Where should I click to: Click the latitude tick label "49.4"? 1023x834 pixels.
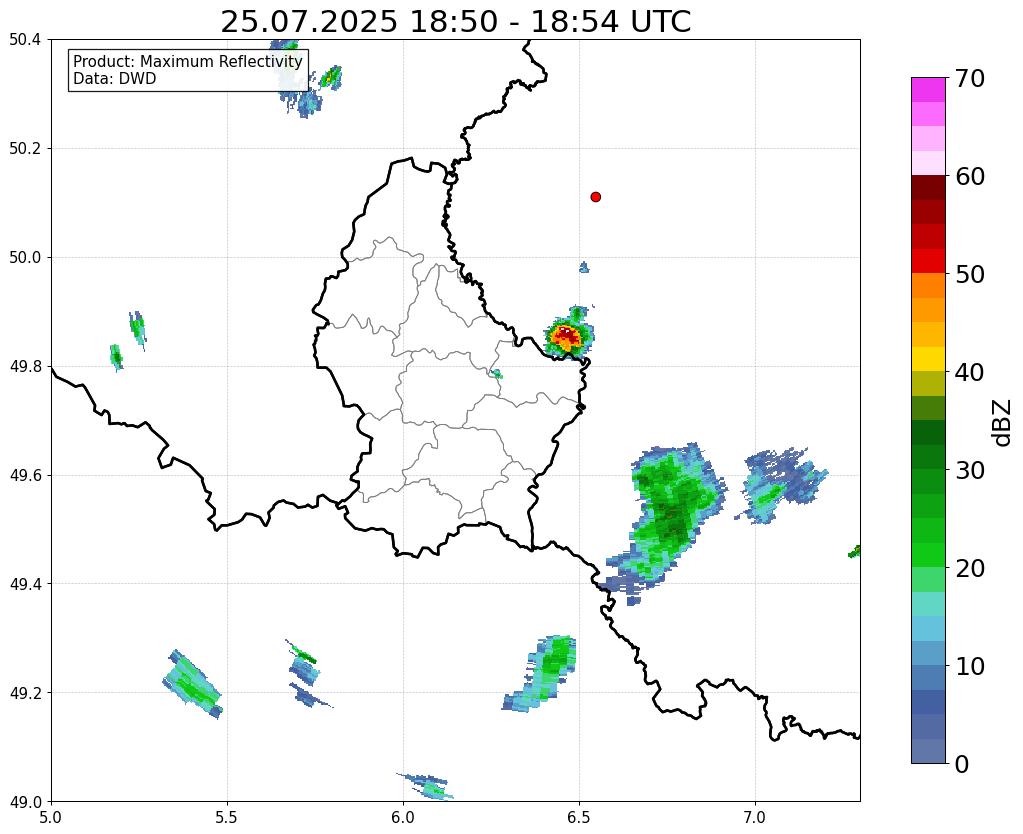(x=25, y=584)
